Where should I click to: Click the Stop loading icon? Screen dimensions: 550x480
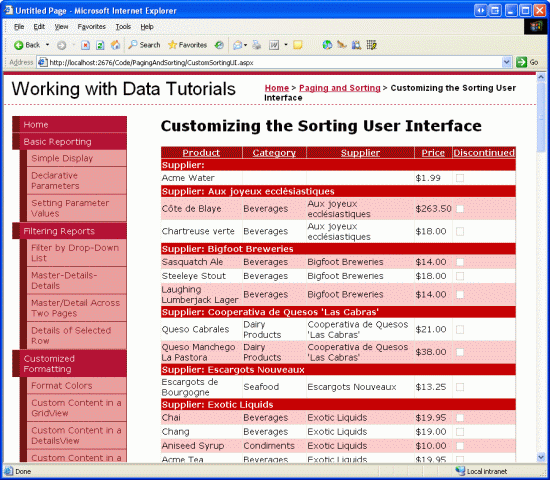[x=85, y=45]
